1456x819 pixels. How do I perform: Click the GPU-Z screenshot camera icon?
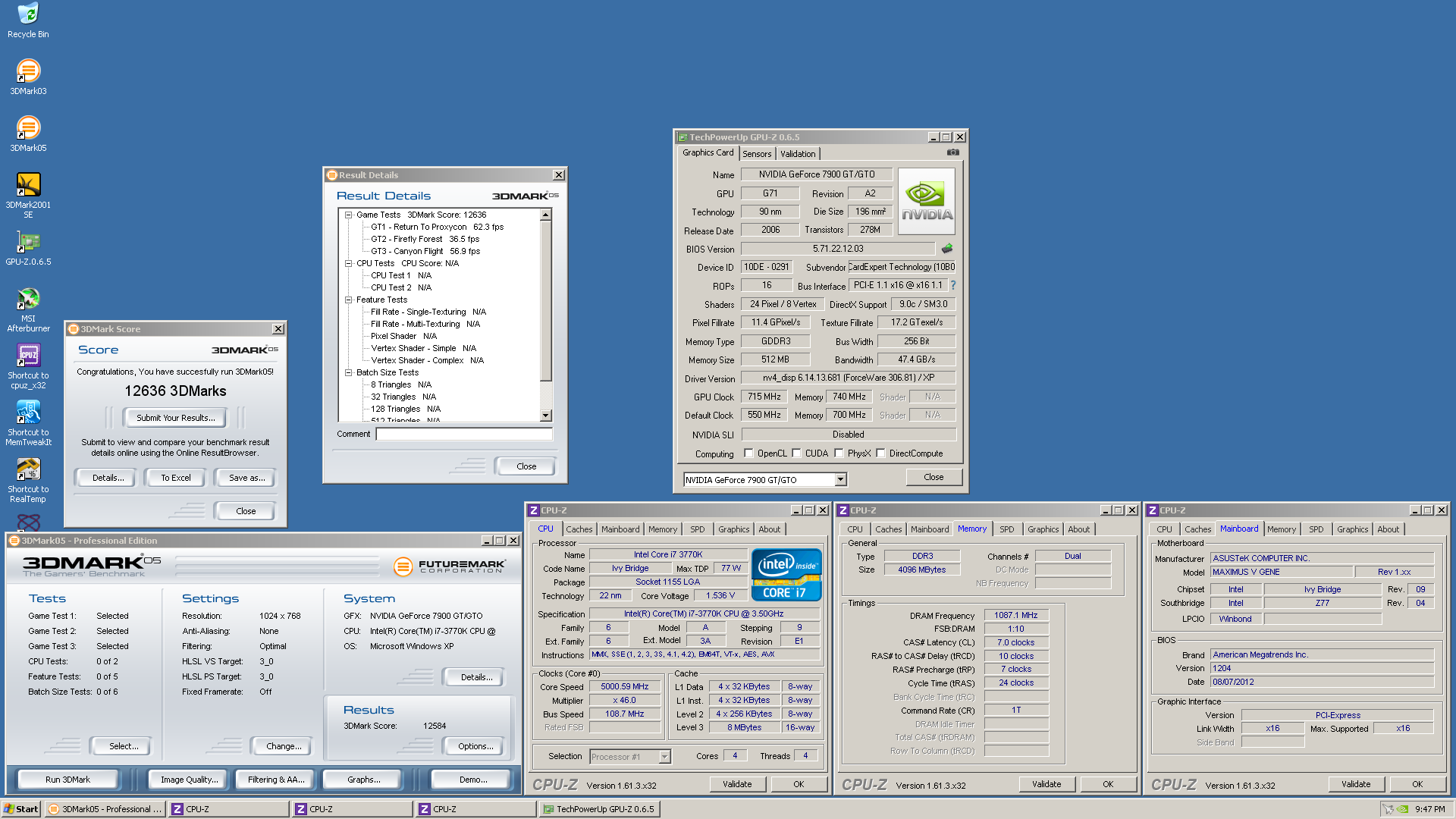(x=952, y=152)
